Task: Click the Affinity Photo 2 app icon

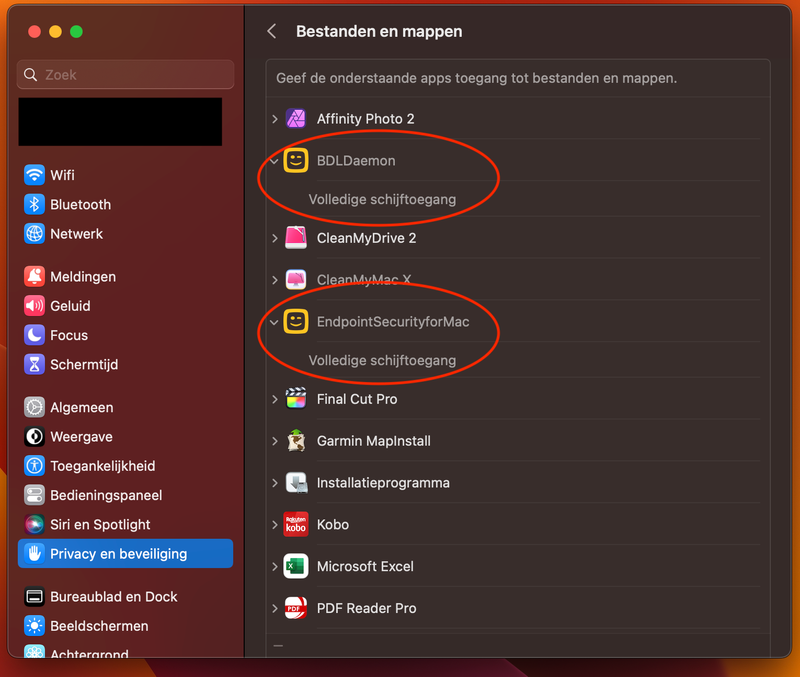Action: click(x=295, y=119)
